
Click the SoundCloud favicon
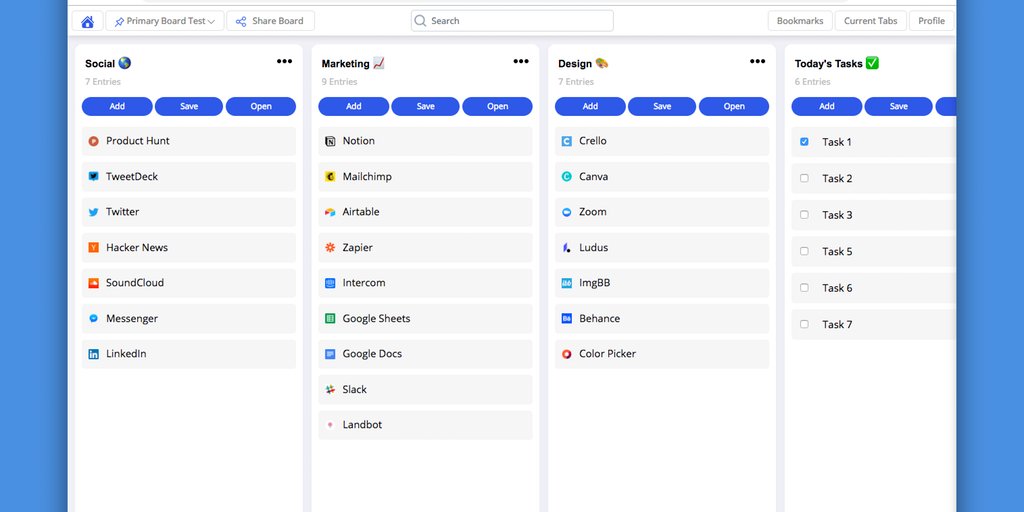coord(93,283)
